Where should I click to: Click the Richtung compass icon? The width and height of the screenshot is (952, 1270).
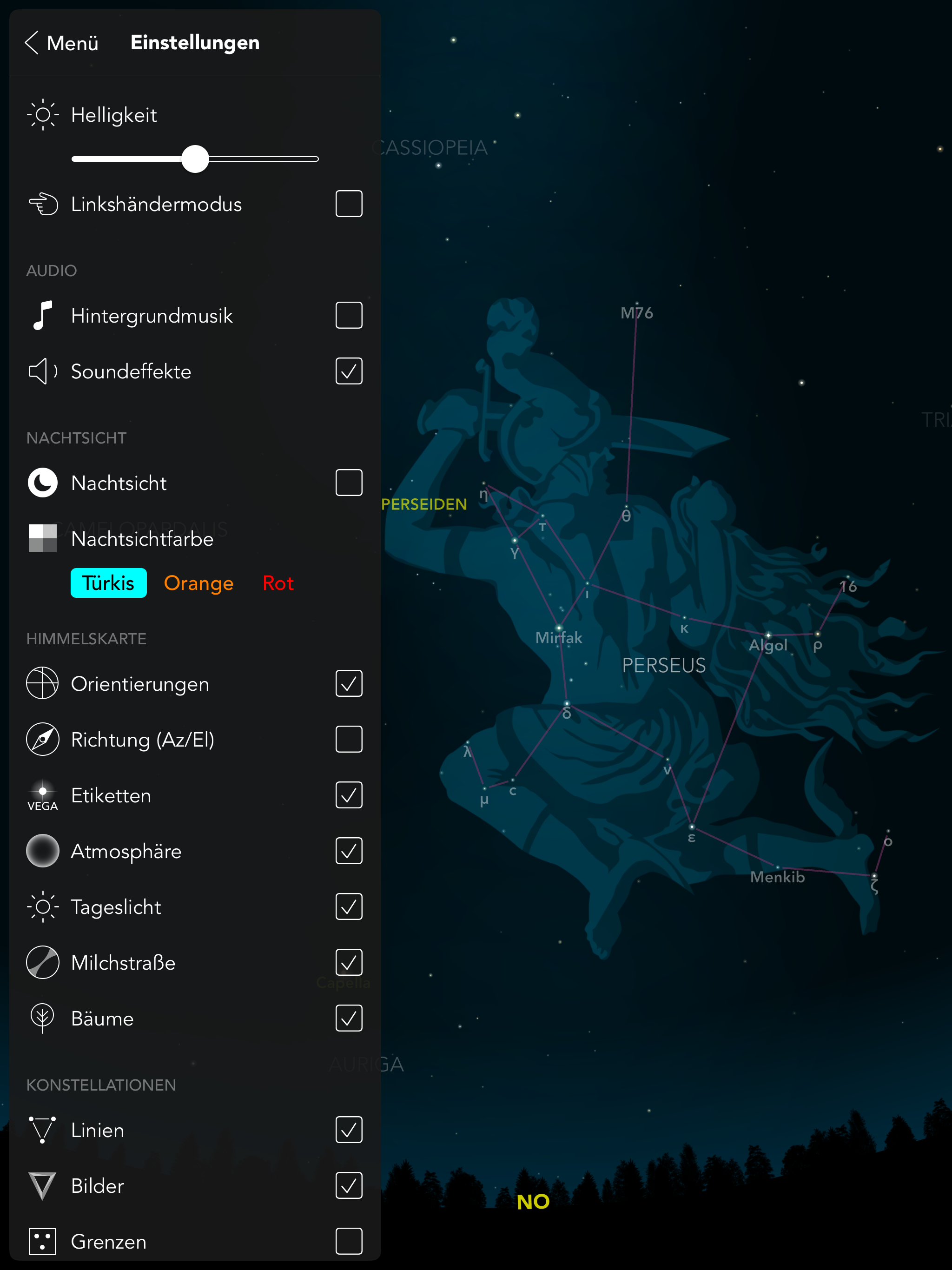coord(42,740)
